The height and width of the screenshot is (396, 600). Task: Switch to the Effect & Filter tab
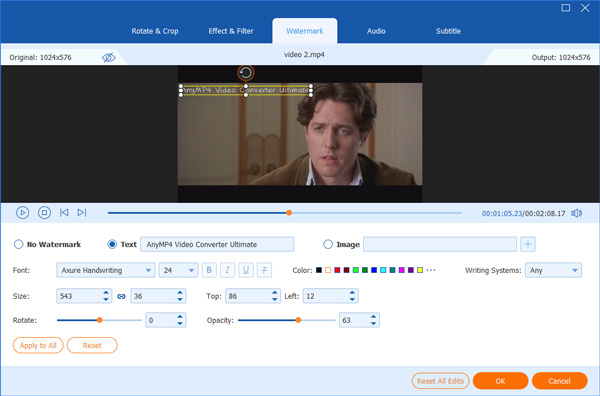pyautogui.click(x=231, y=31)
